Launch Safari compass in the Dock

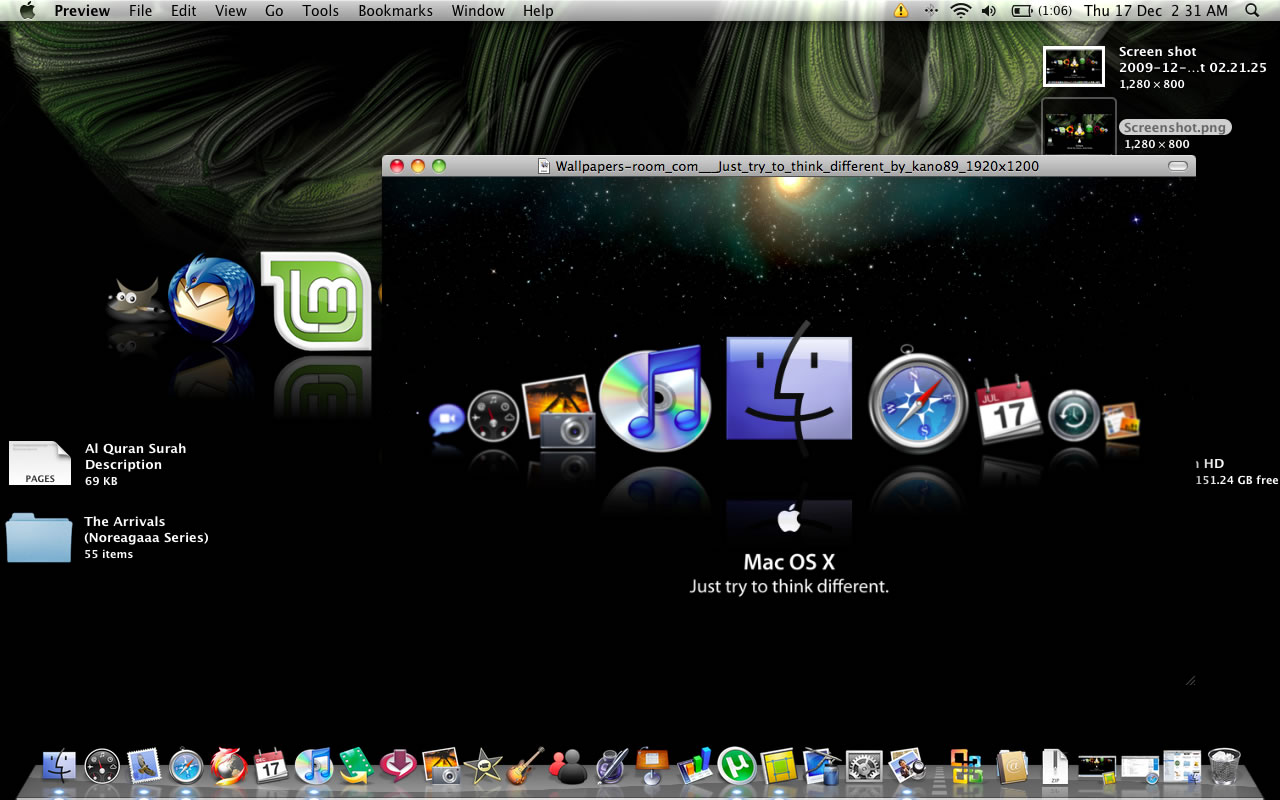tap(187, 766)
